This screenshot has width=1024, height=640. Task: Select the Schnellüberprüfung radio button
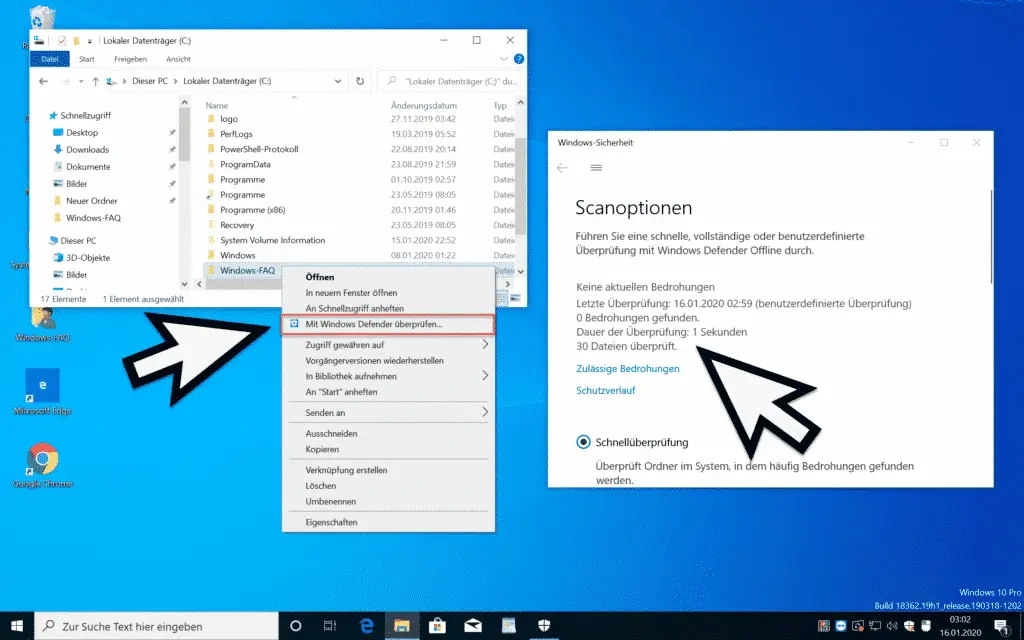pyautogui.click(x=583, y=442)
